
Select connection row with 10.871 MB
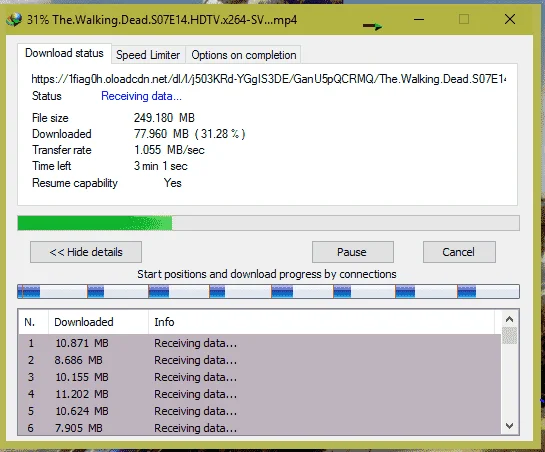[260, 343]
